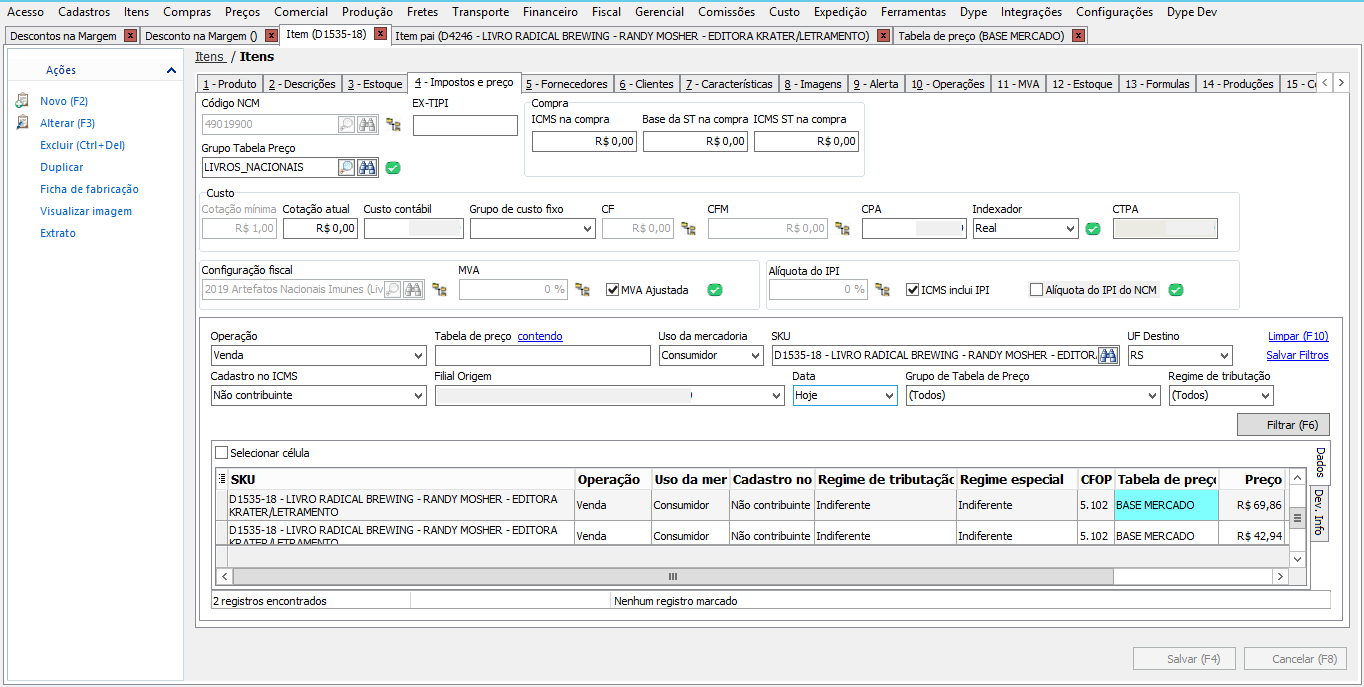The width and height of the screenshot is (1364, 687).
Task: Click the horizontal scrollbar thumb in results grid
Action: tap(673, 577)
